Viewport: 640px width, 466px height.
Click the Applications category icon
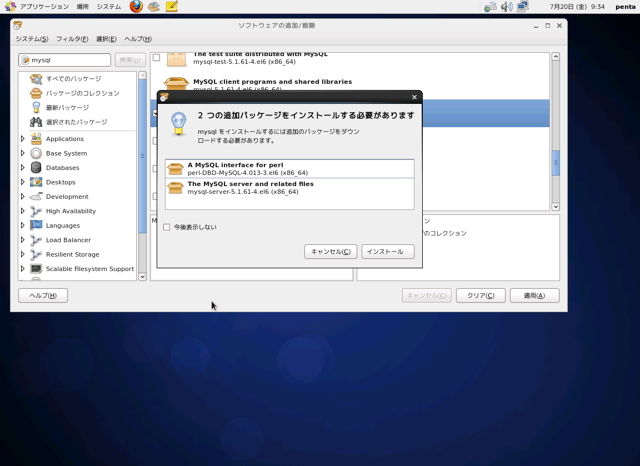pyautogui.click(x=36, y=139)
